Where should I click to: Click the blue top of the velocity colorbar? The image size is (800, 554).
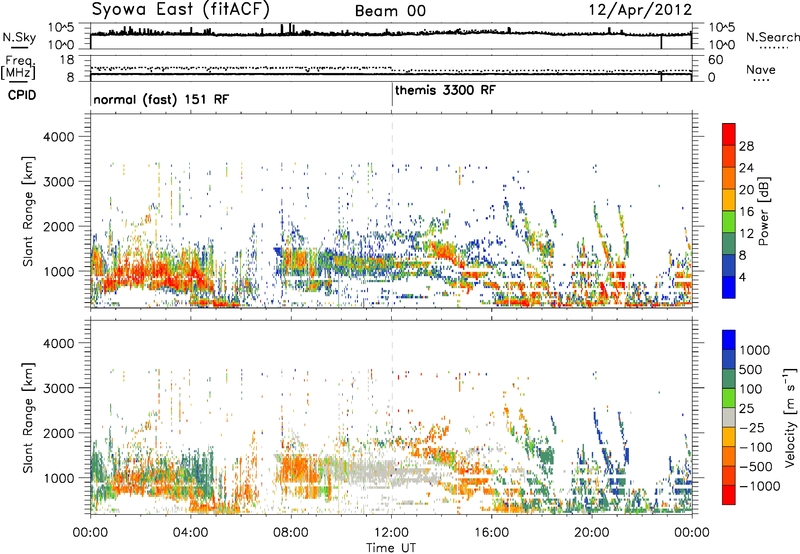[x=729, y=340]
